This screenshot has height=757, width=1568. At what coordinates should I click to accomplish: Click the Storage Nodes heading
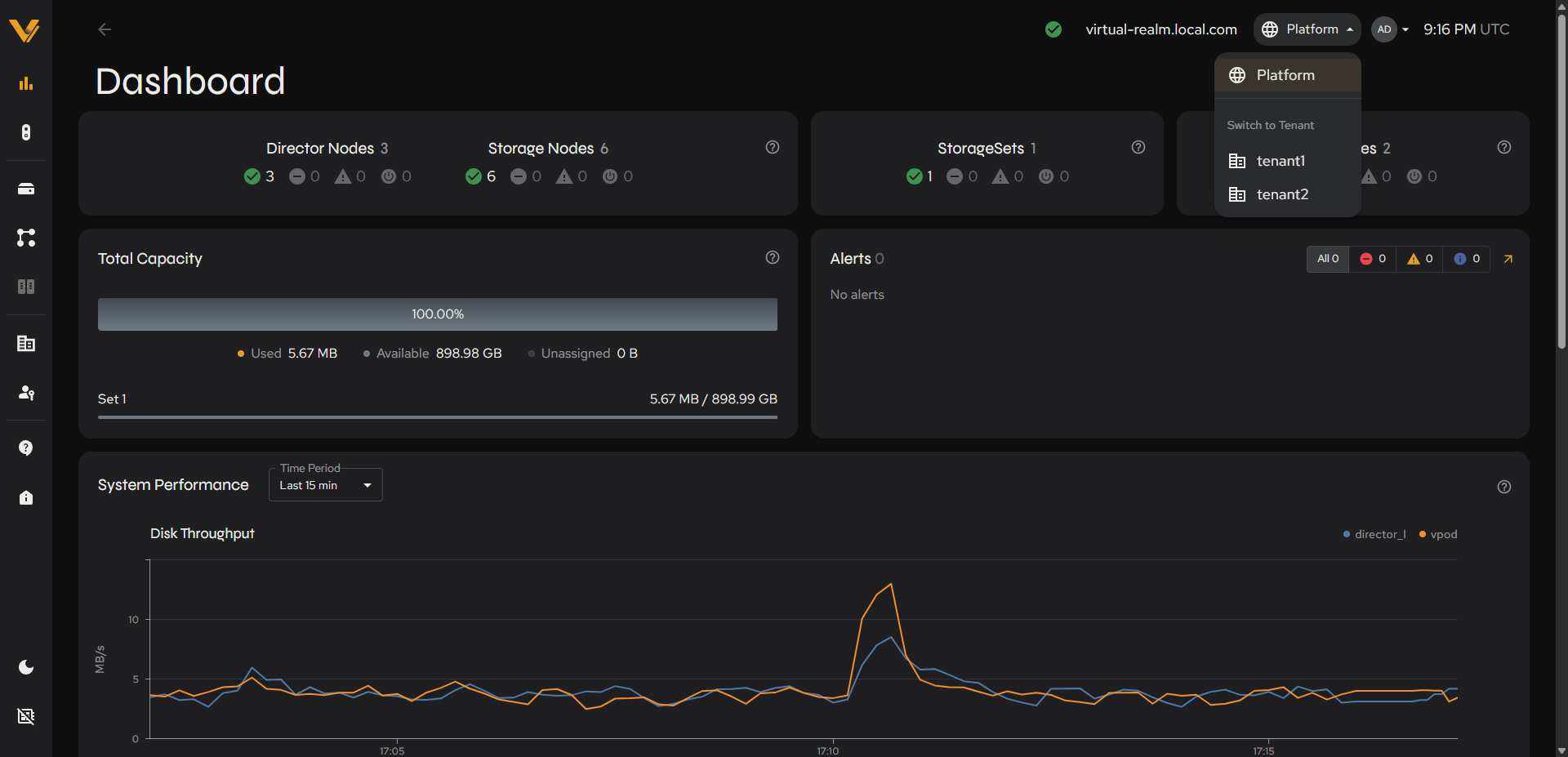pos(541,148)
